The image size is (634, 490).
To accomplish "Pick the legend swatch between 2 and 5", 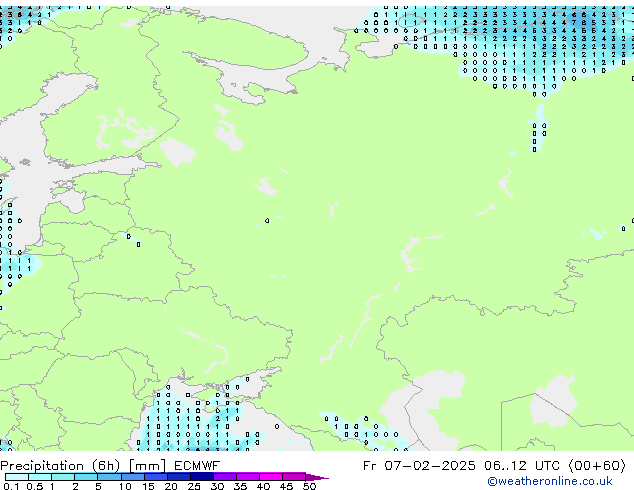I will pos(86,477).
